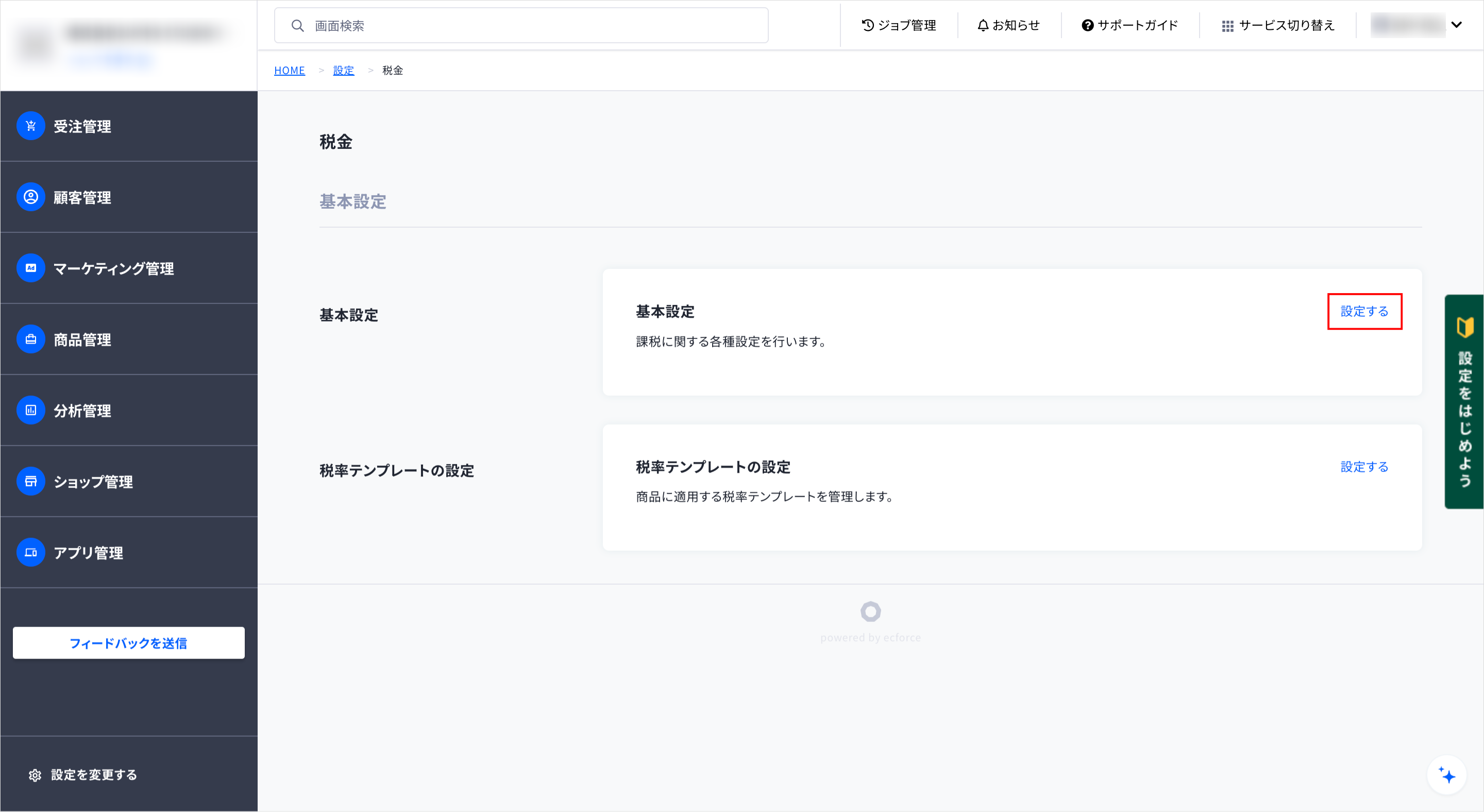Click the ショップ管理 storefront icon
Screen dimensions: 1484x812
point(31,481)
